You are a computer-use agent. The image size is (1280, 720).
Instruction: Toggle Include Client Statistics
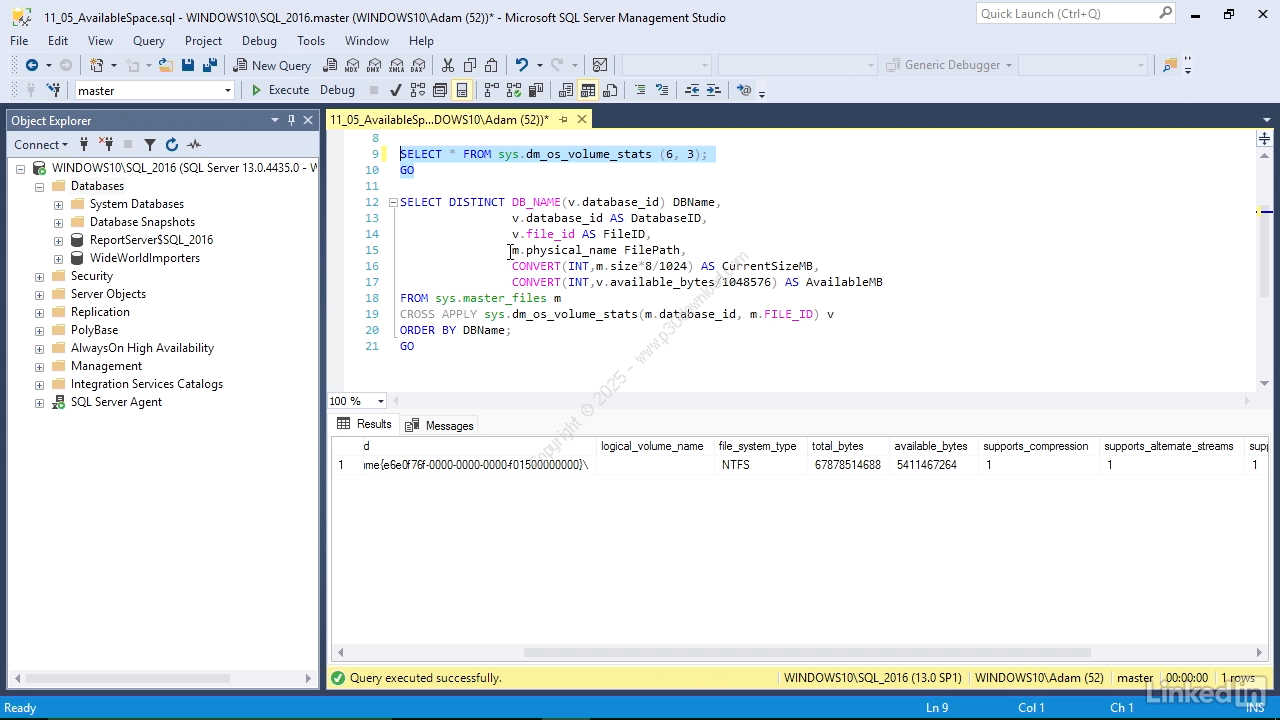coord(535,90)
